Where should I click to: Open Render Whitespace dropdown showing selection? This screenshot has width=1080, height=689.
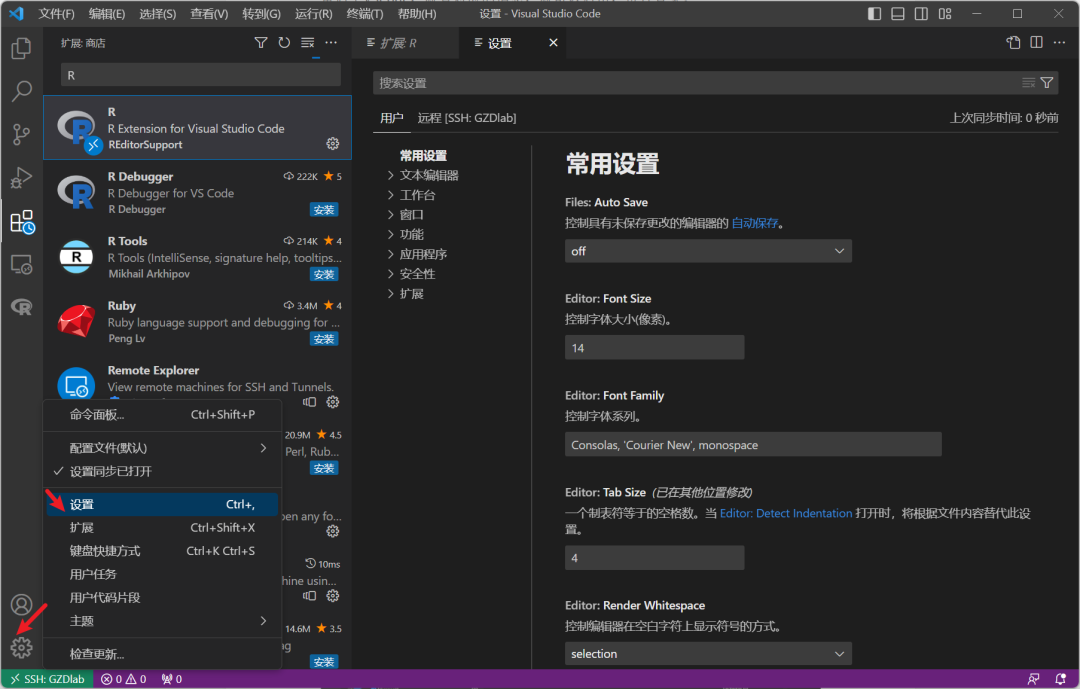708,654
